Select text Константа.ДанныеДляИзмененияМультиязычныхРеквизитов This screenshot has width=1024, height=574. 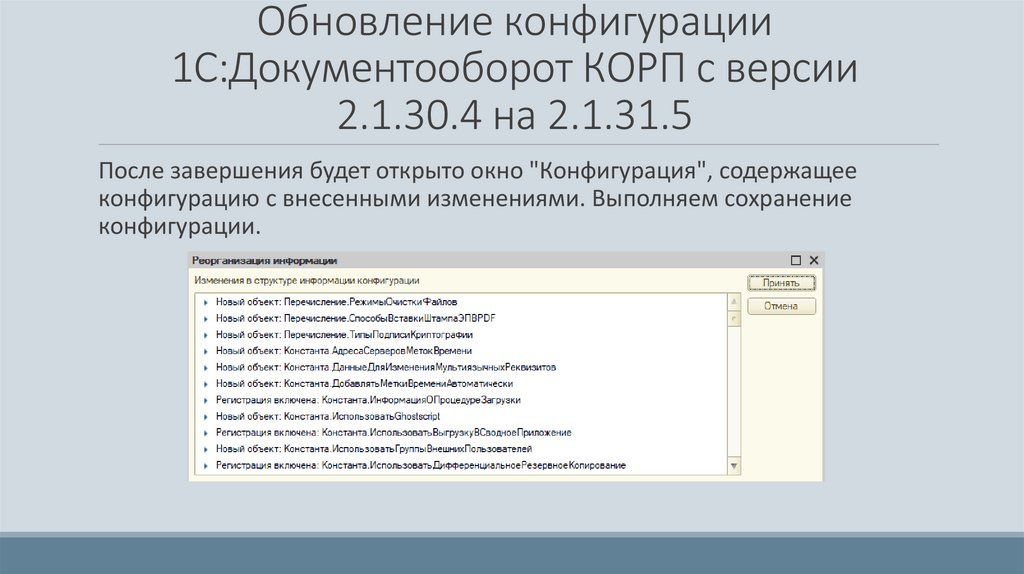click(420, 368)
